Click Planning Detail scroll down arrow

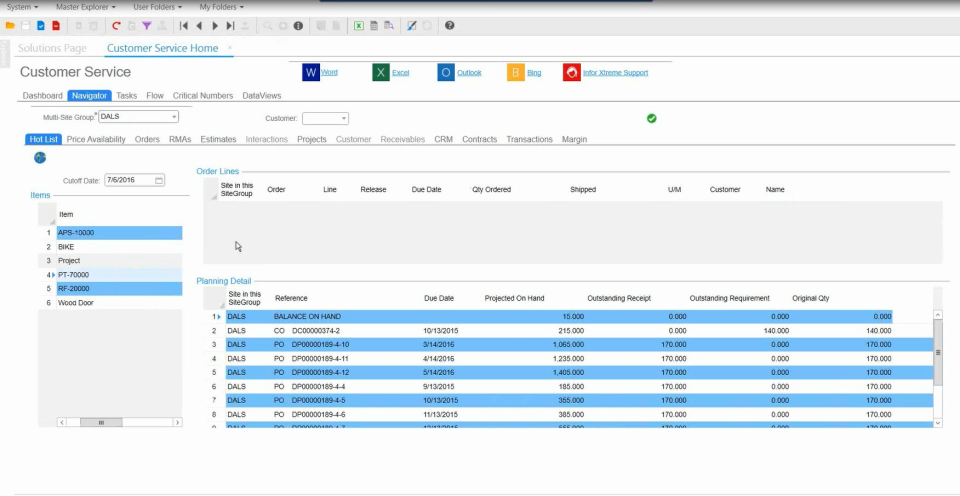click(937, 423)
